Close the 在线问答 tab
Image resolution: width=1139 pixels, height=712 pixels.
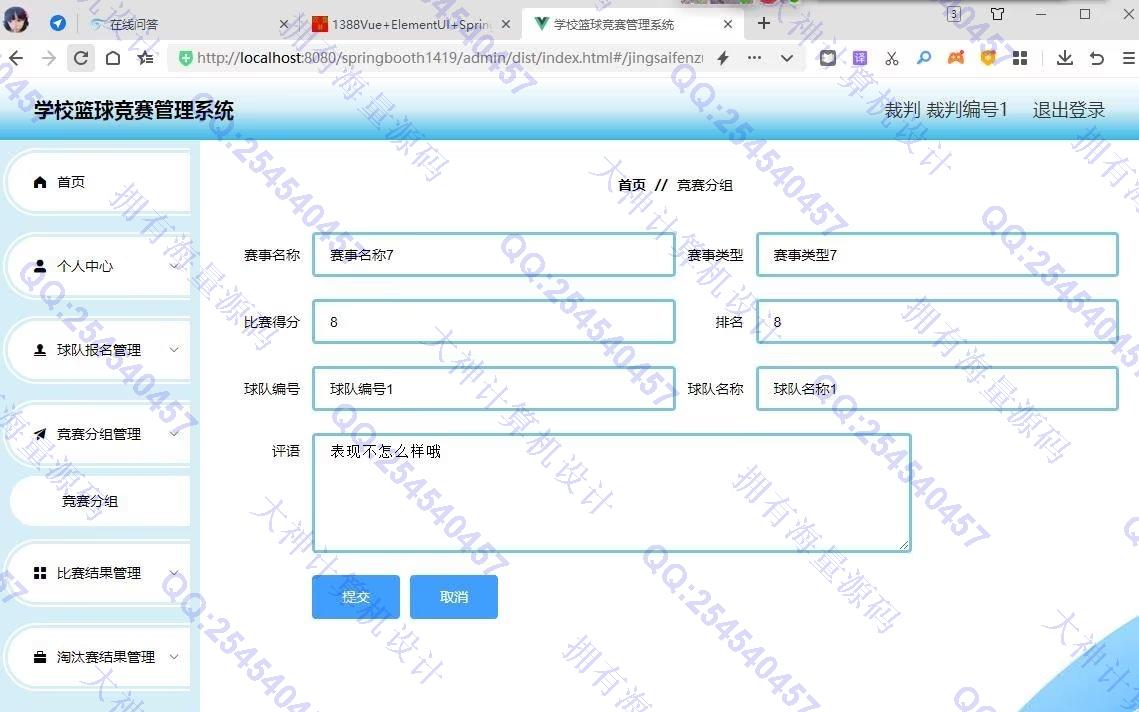tap(284, 24)
